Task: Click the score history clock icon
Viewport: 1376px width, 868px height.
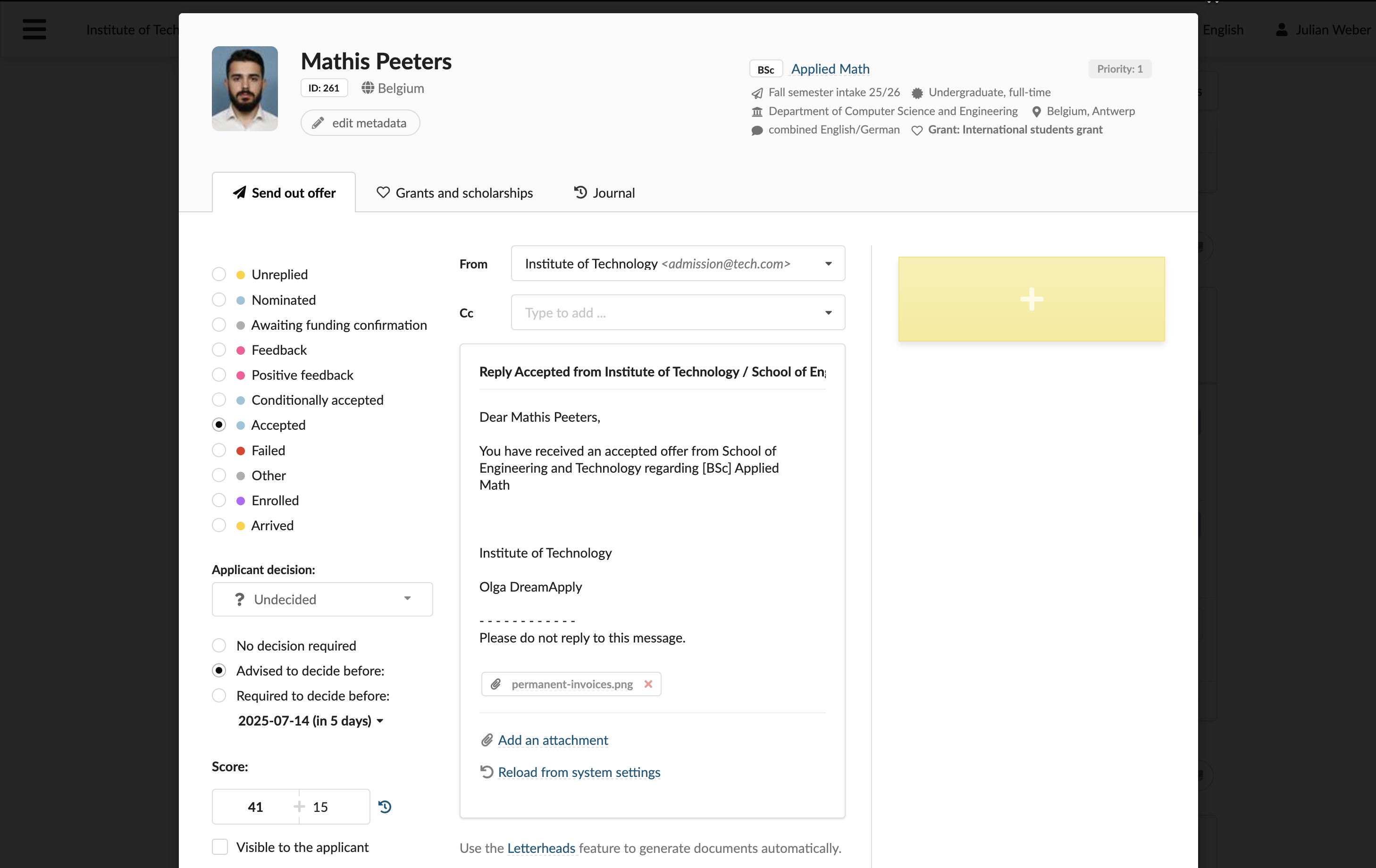Action: tap(385, 806)
